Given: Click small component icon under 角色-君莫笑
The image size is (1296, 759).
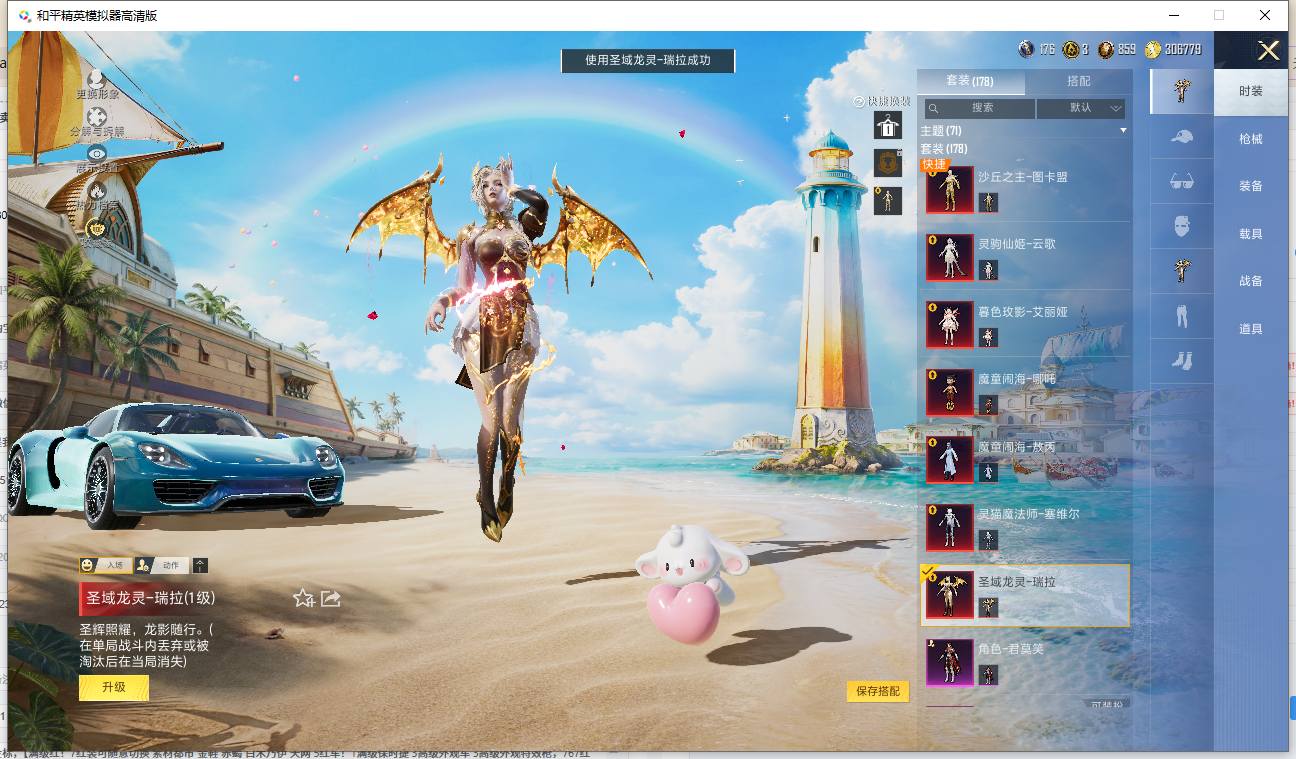Looking at the screenshot, I should (x=988, y=675).
